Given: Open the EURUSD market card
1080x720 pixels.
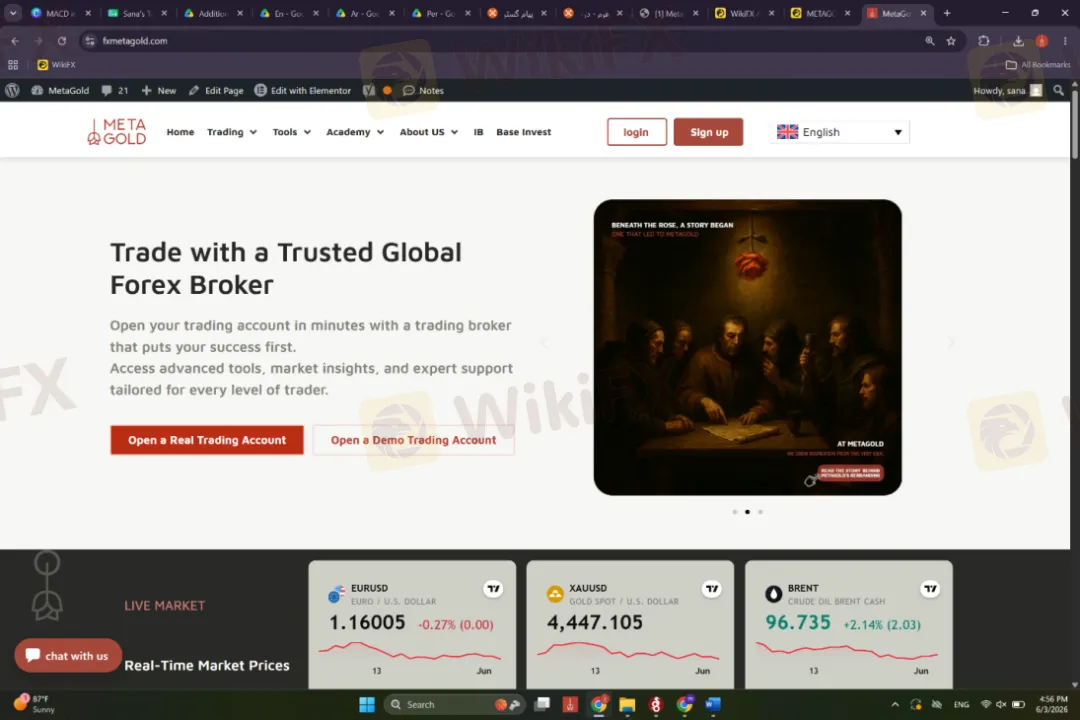Looking at the screenshot, I should click(412, 624).
